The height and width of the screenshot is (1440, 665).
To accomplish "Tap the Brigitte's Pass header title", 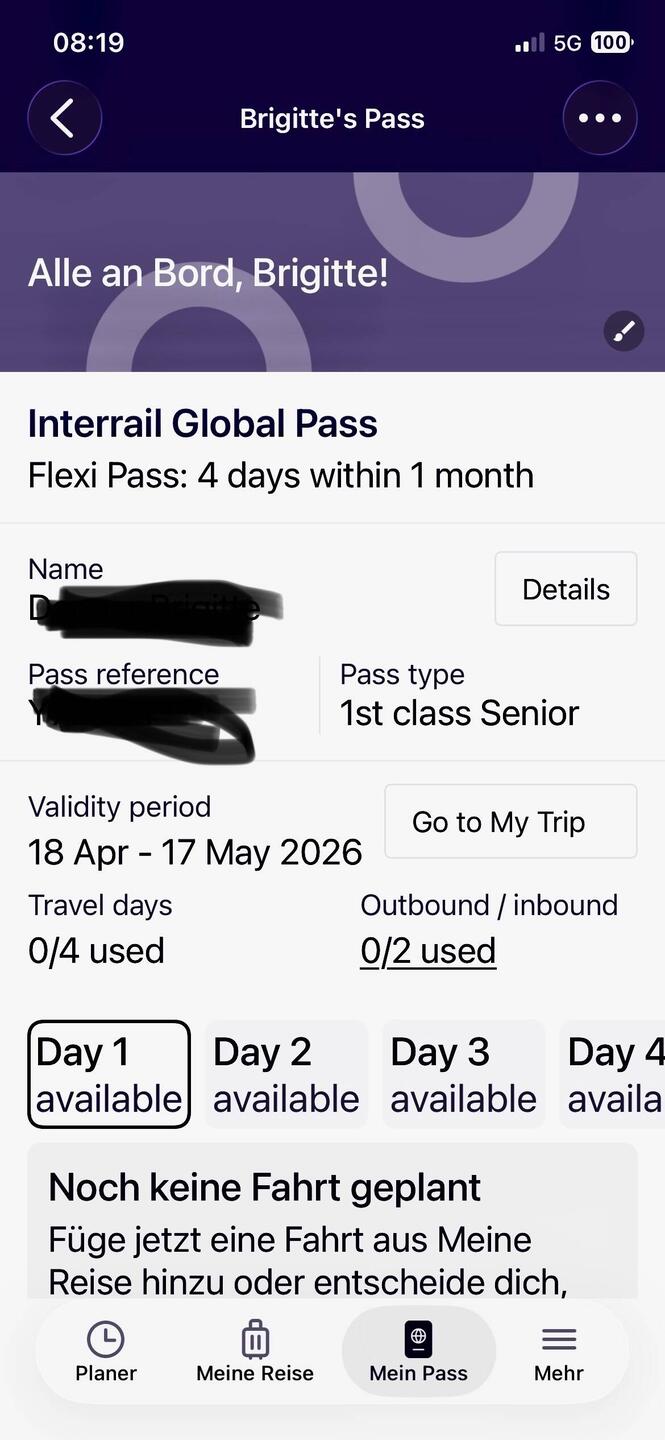I will pos(332,119).
